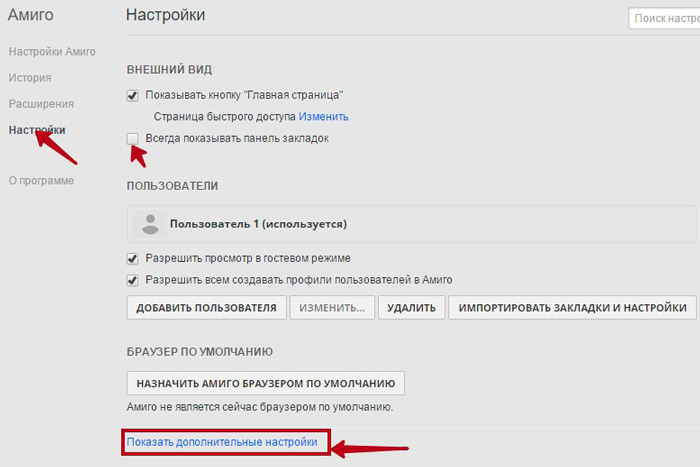Open О программе page
This screenshot has width=700, height=467.
pyautogui.click(x=41, y=181)
